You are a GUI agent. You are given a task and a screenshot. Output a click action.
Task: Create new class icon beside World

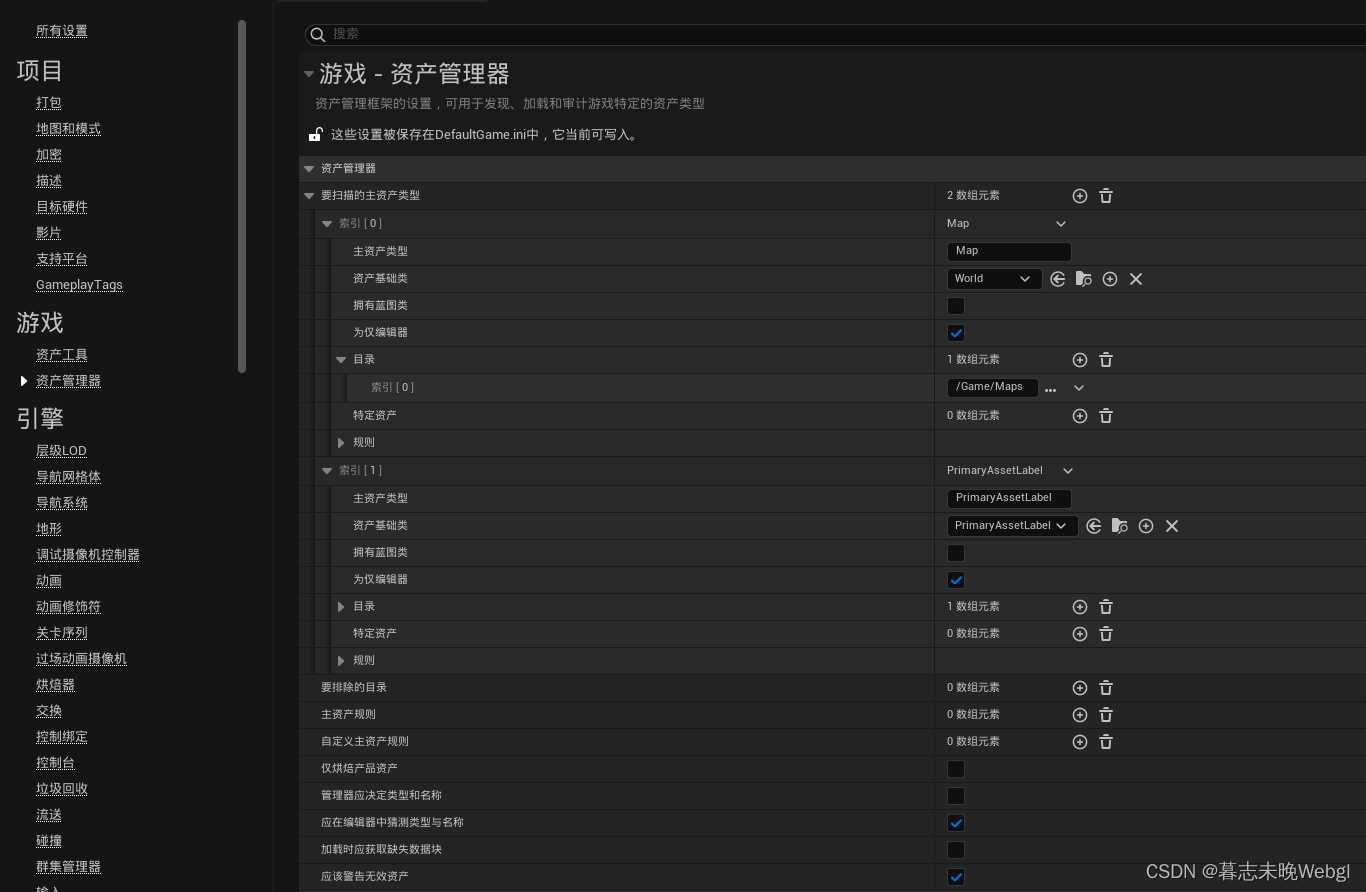pyautogui.click(x=1110, y=279)
